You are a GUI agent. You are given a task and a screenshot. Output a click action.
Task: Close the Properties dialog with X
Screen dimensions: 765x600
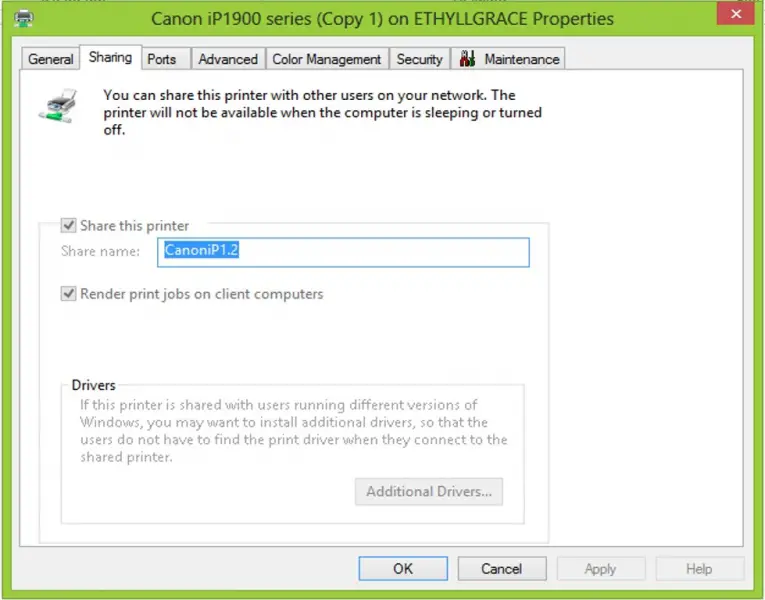tap(735, 14)
